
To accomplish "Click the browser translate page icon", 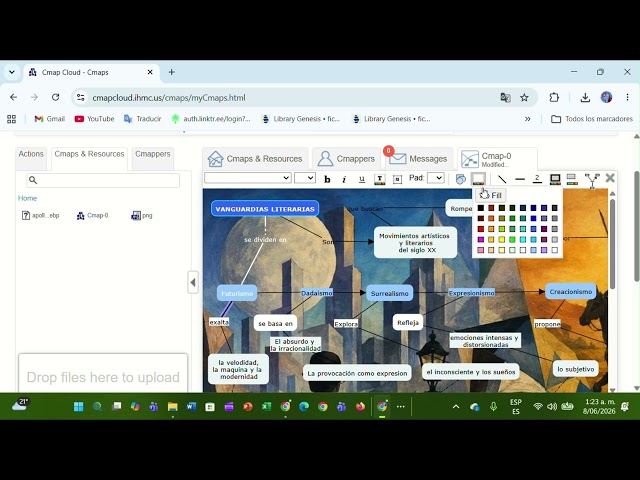I will pyautogui.click(x=505, y=98).
